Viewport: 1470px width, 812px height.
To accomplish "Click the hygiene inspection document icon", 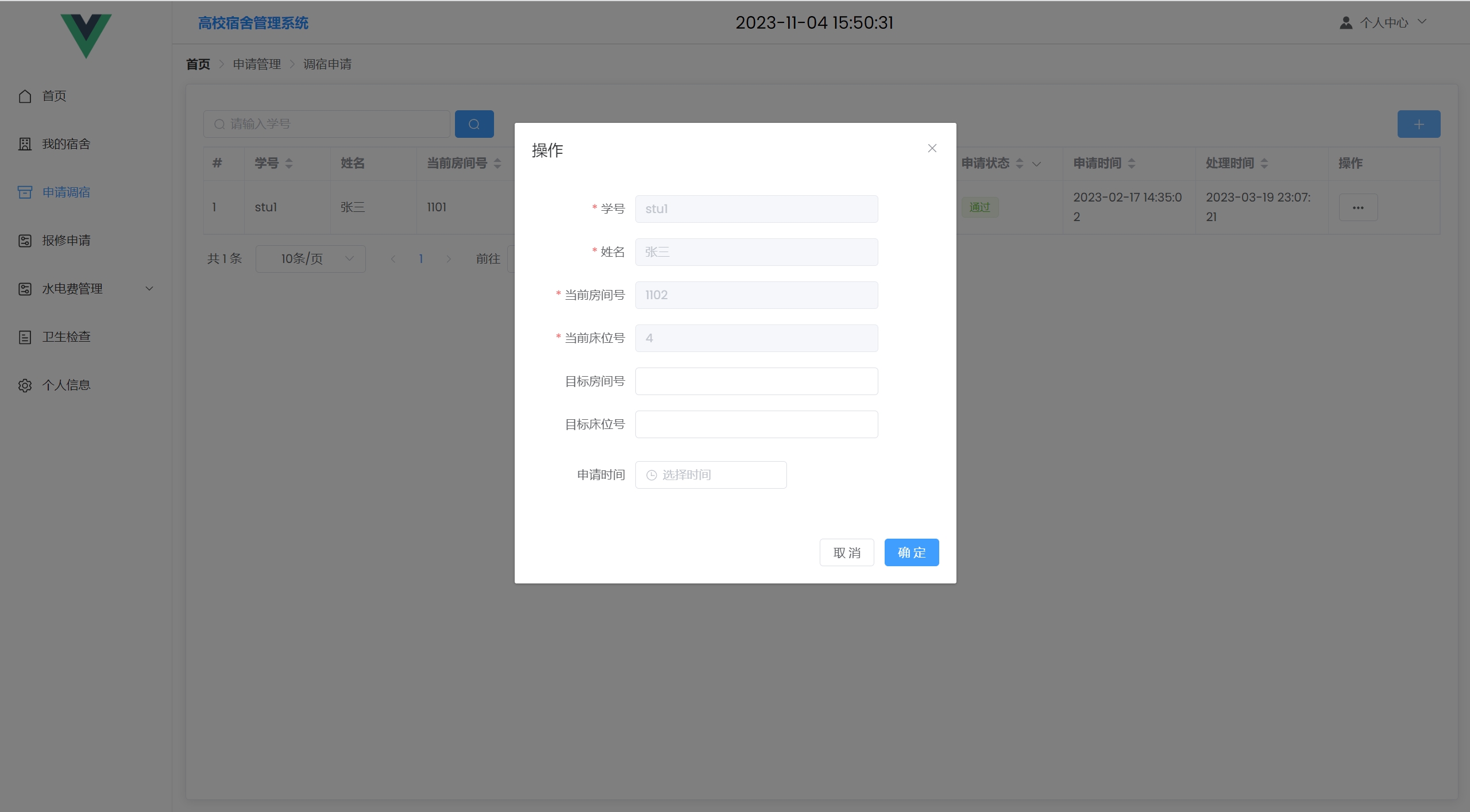I will 25,337.
